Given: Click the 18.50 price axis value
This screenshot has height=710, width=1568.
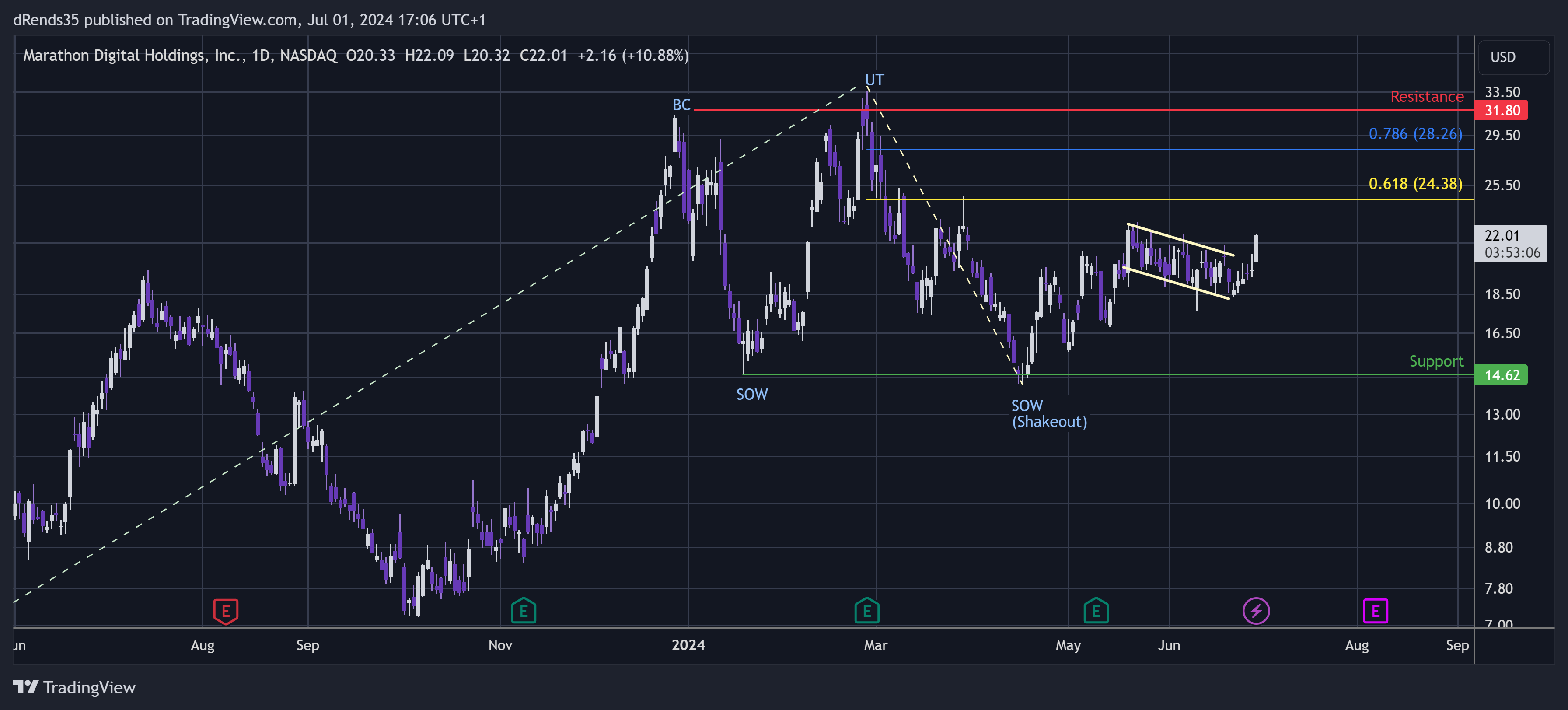Looking at the screenshot, I should [x=1502, y=294].
